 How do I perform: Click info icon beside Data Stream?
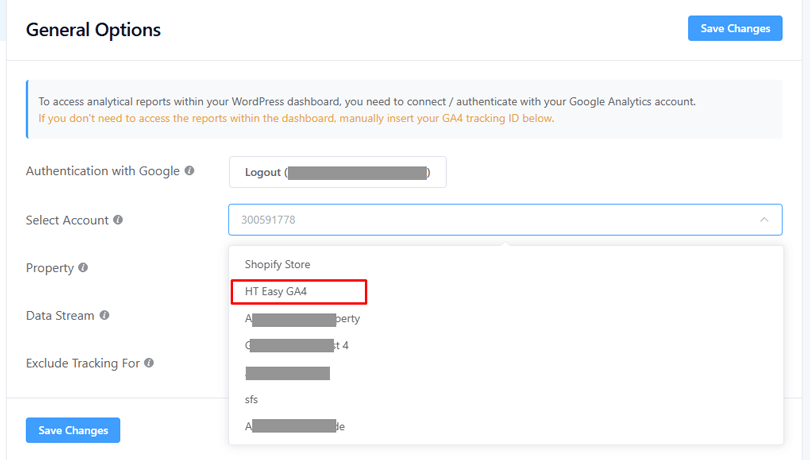pos(104,315)
